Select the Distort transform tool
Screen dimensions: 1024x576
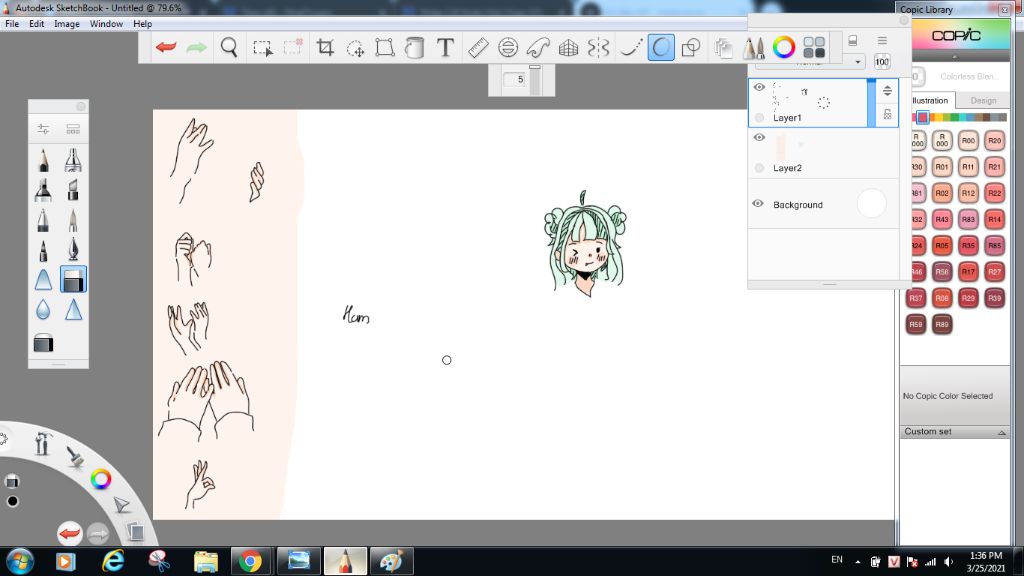[385, 47]
